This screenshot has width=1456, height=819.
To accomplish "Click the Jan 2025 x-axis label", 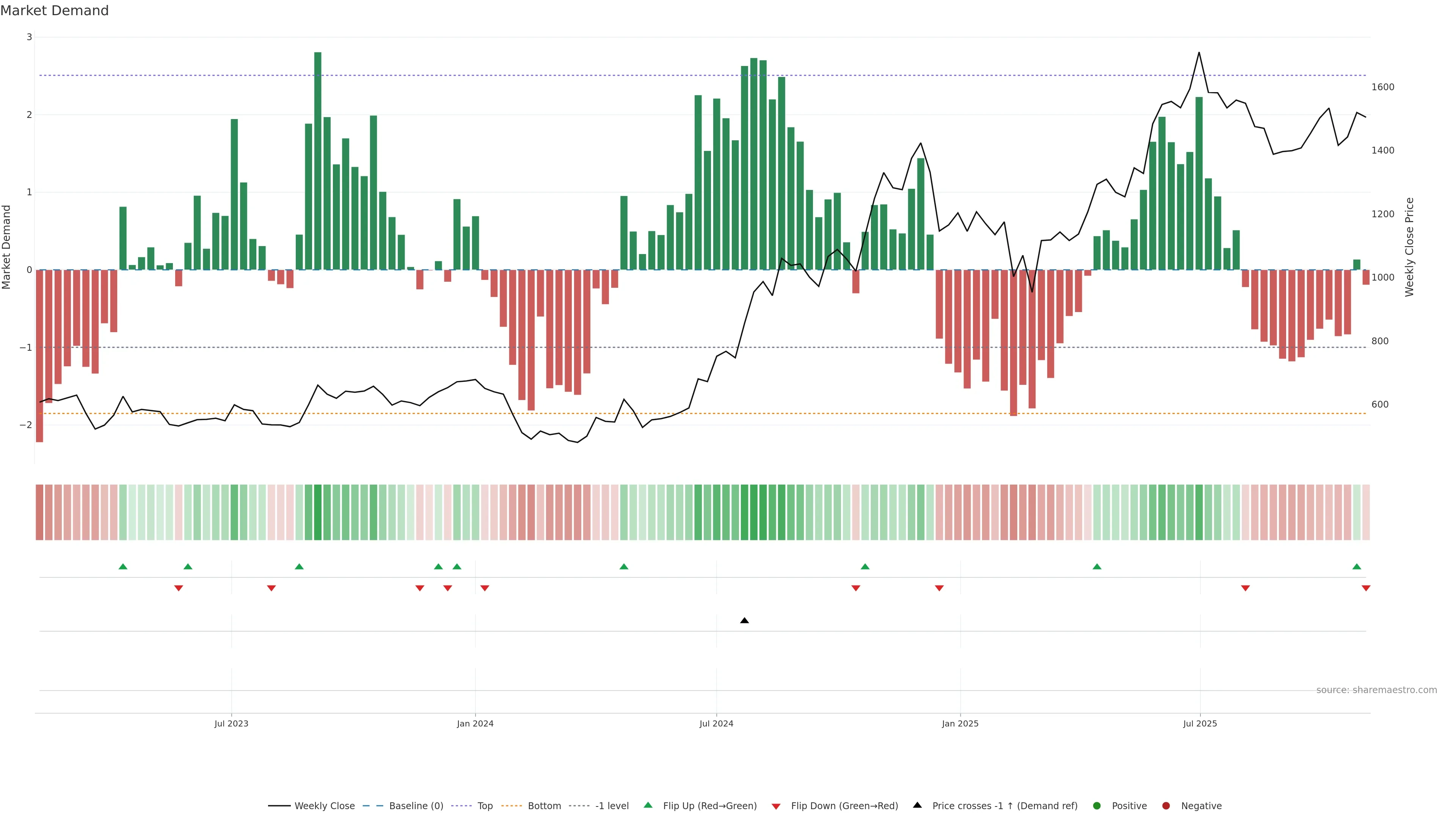I will (960, 723).
